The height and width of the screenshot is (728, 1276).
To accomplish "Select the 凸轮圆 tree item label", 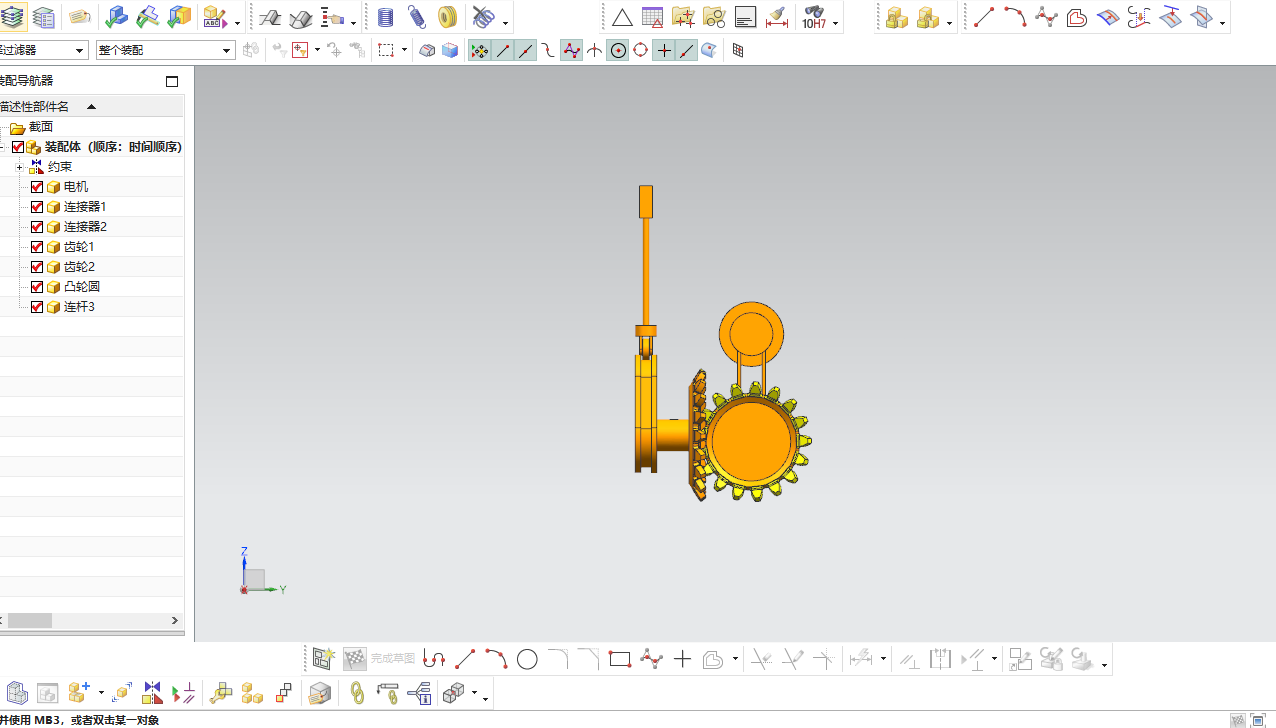I will [82, 287].
